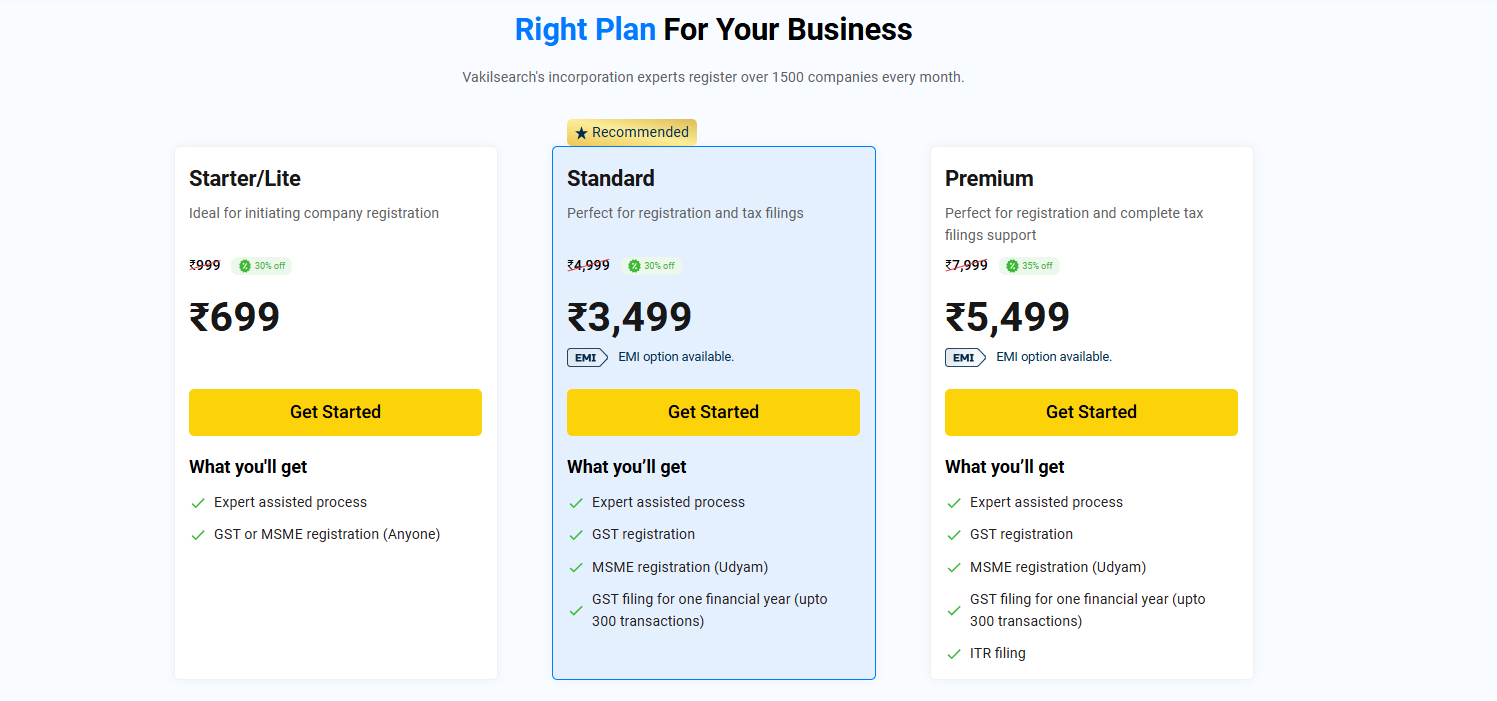Click the EMI icon in Standard plan
1497x701 pixels.
pos(587,357)
